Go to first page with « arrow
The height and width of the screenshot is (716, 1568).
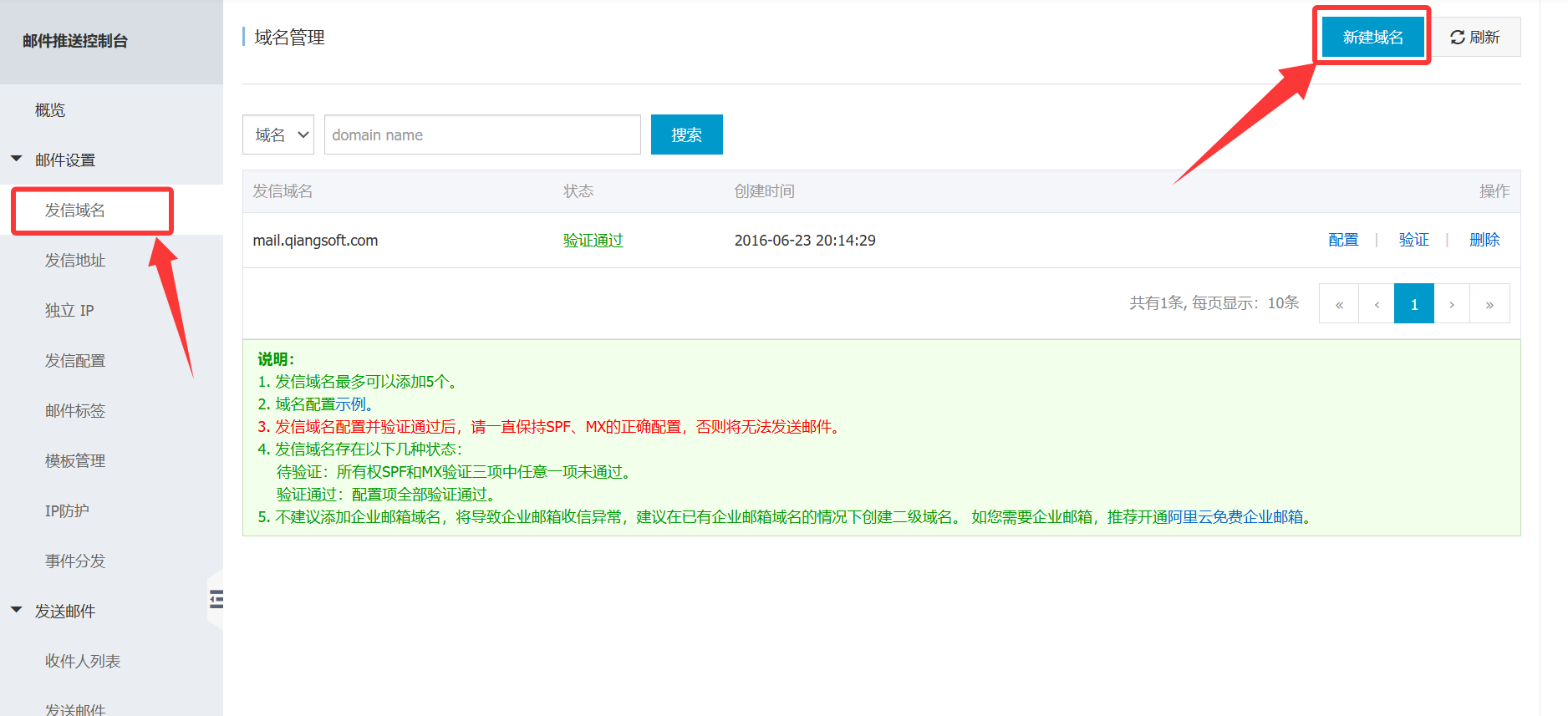click(1339, 304)
